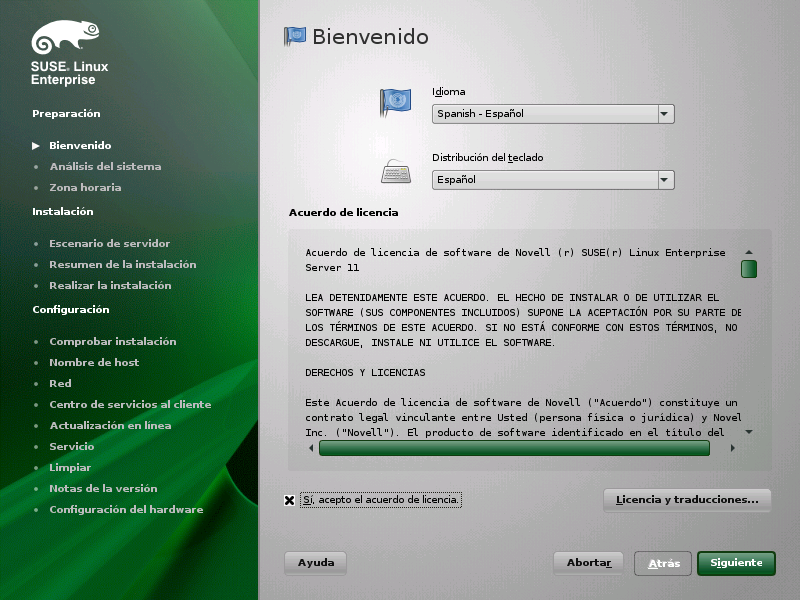
Task: Click the arrow marker next to Bienvenido step
Action: [x=36, y=146]
